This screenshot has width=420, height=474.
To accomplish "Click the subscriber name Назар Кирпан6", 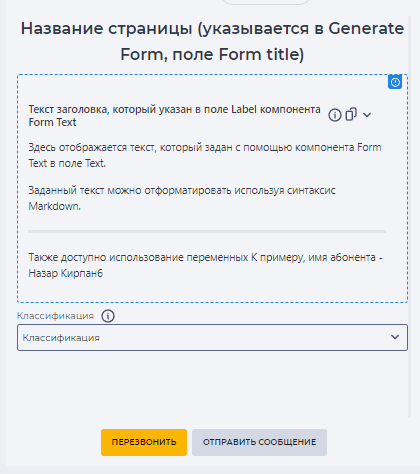I will pos(66,273).
